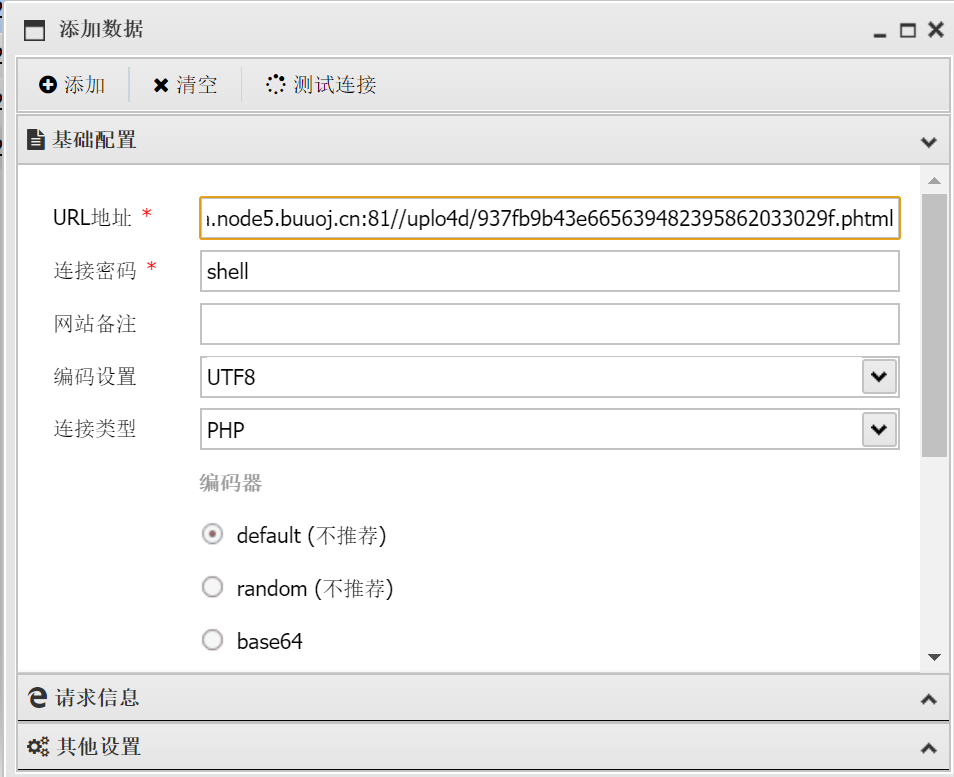Select the random (不推荐) encoder radio
Image resolution: width=954 pixels, height=777 pixels.
(212, 587)
